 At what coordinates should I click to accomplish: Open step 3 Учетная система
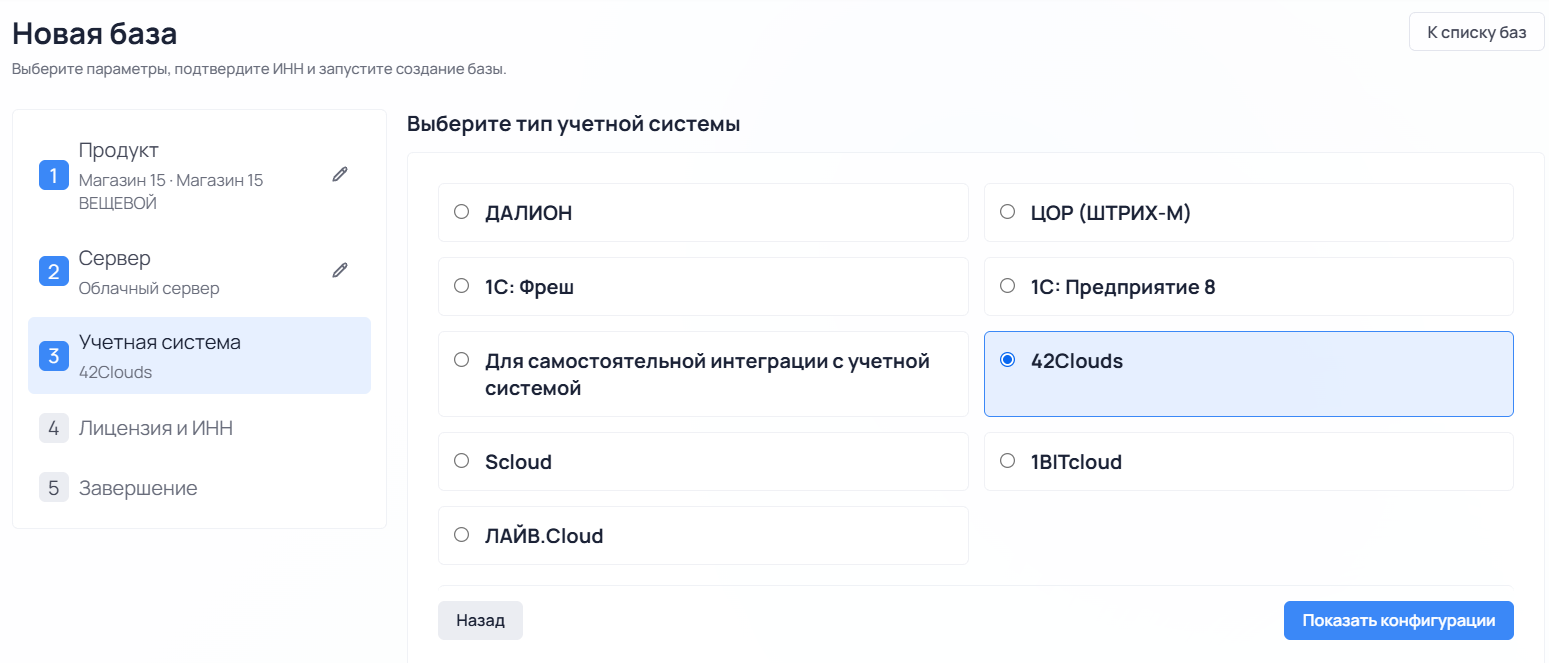click(x=199, y=356)
